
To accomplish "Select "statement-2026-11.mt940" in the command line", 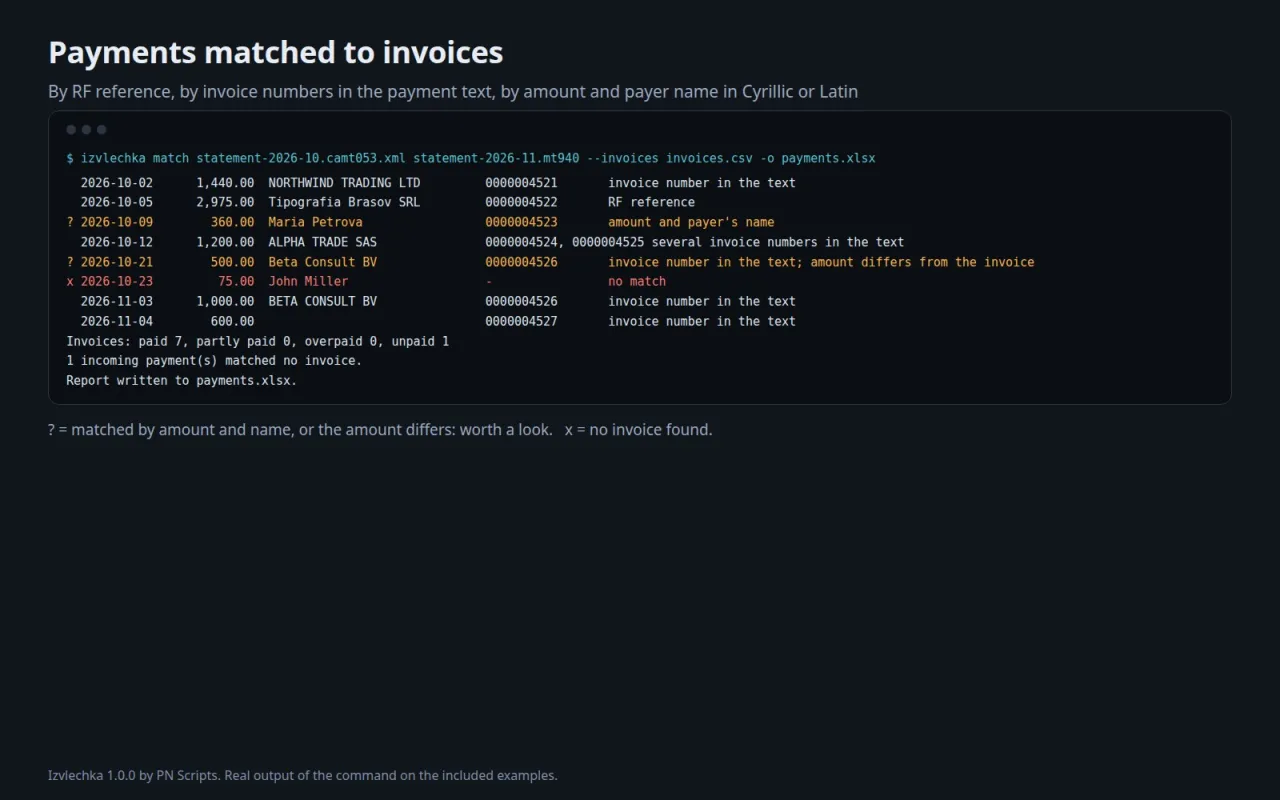I will tap(496, 158).
